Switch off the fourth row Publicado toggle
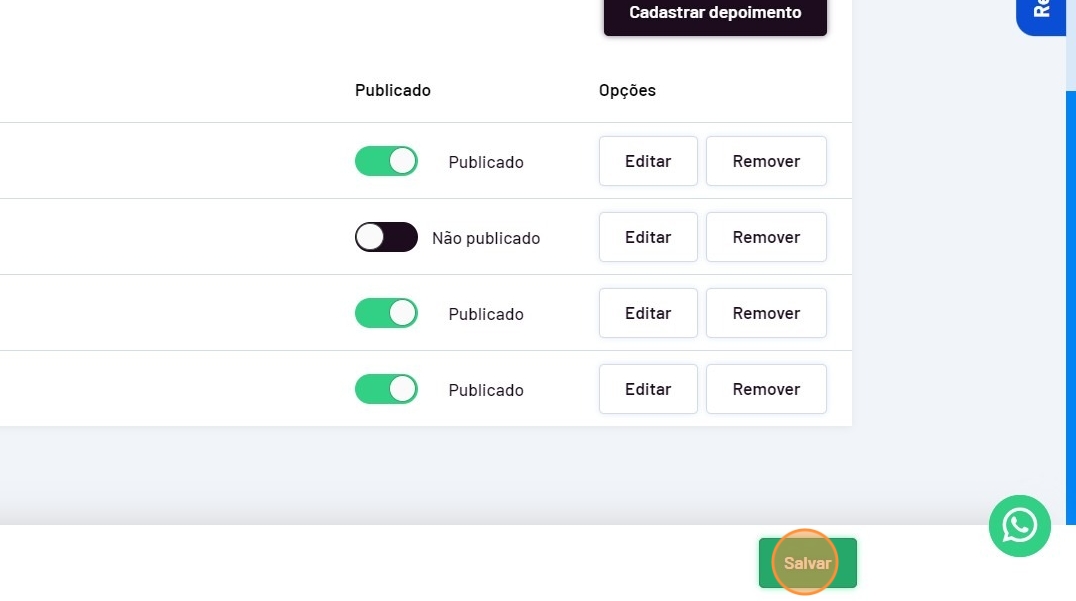This screenshot has height=601, width=1076. [386, 389]
